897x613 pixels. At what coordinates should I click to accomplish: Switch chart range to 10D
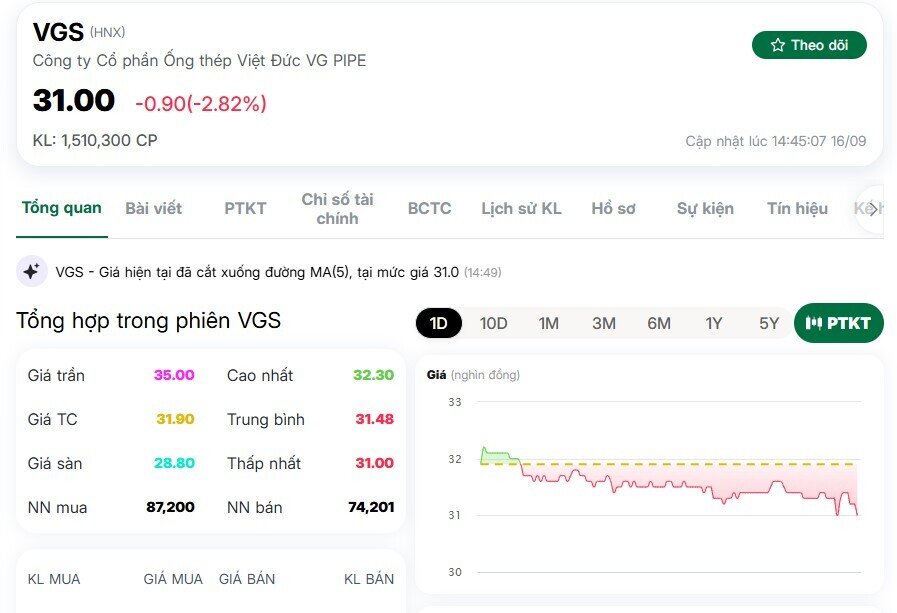[493, 323]
